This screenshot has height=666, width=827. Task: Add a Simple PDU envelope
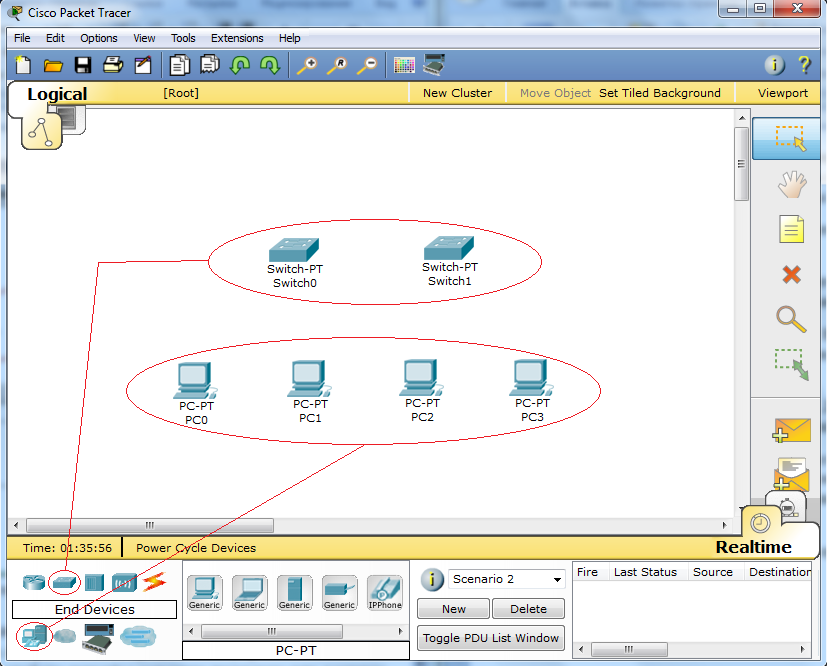(x=792, y=430)
